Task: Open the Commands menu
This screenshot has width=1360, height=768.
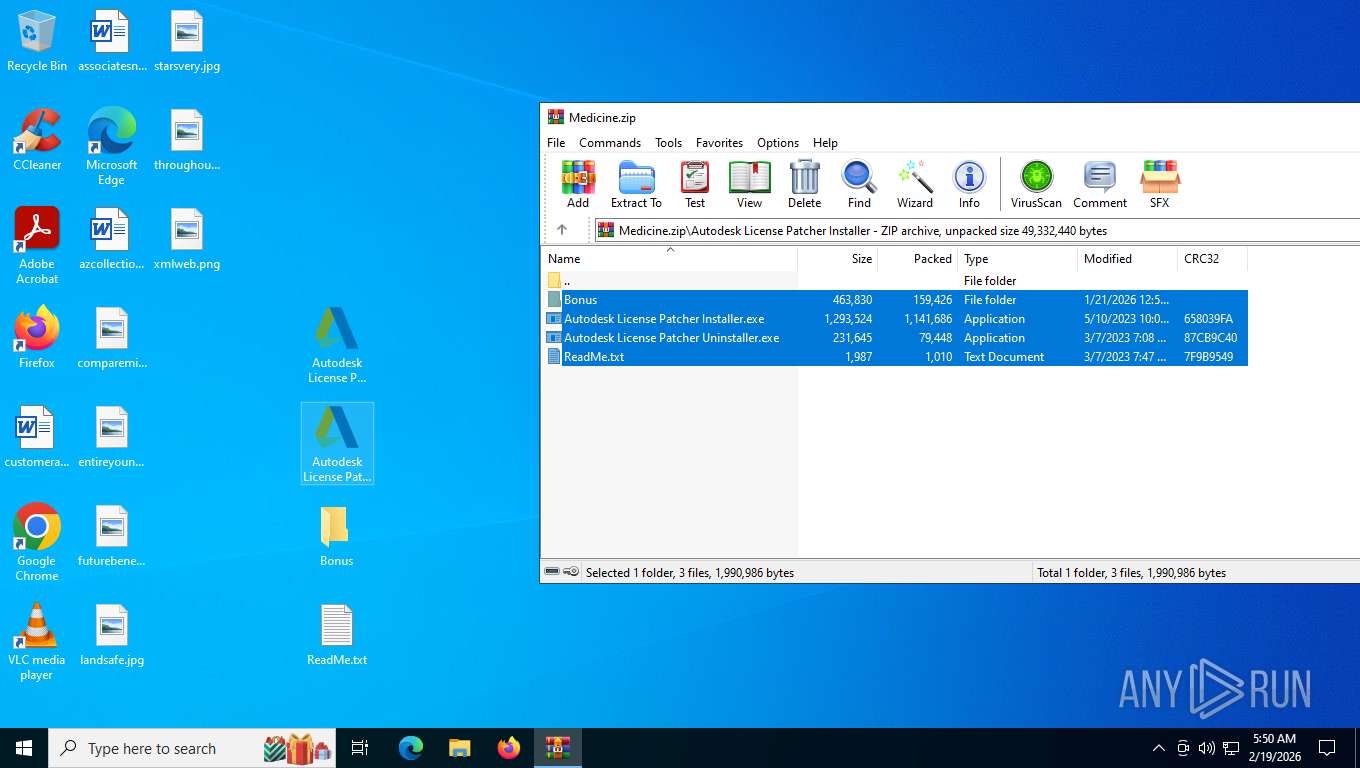Action: tap(610, 143)
